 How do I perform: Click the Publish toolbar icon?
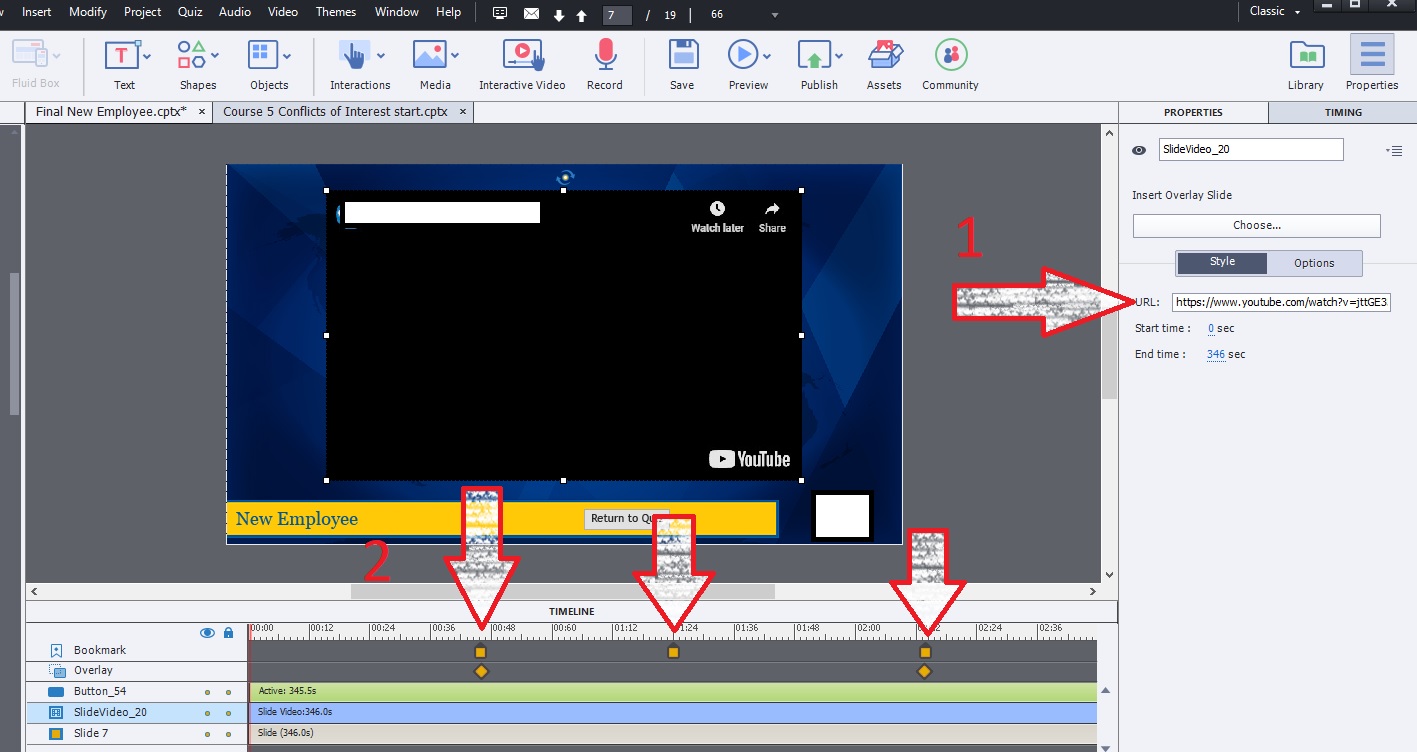coord(814,55)
